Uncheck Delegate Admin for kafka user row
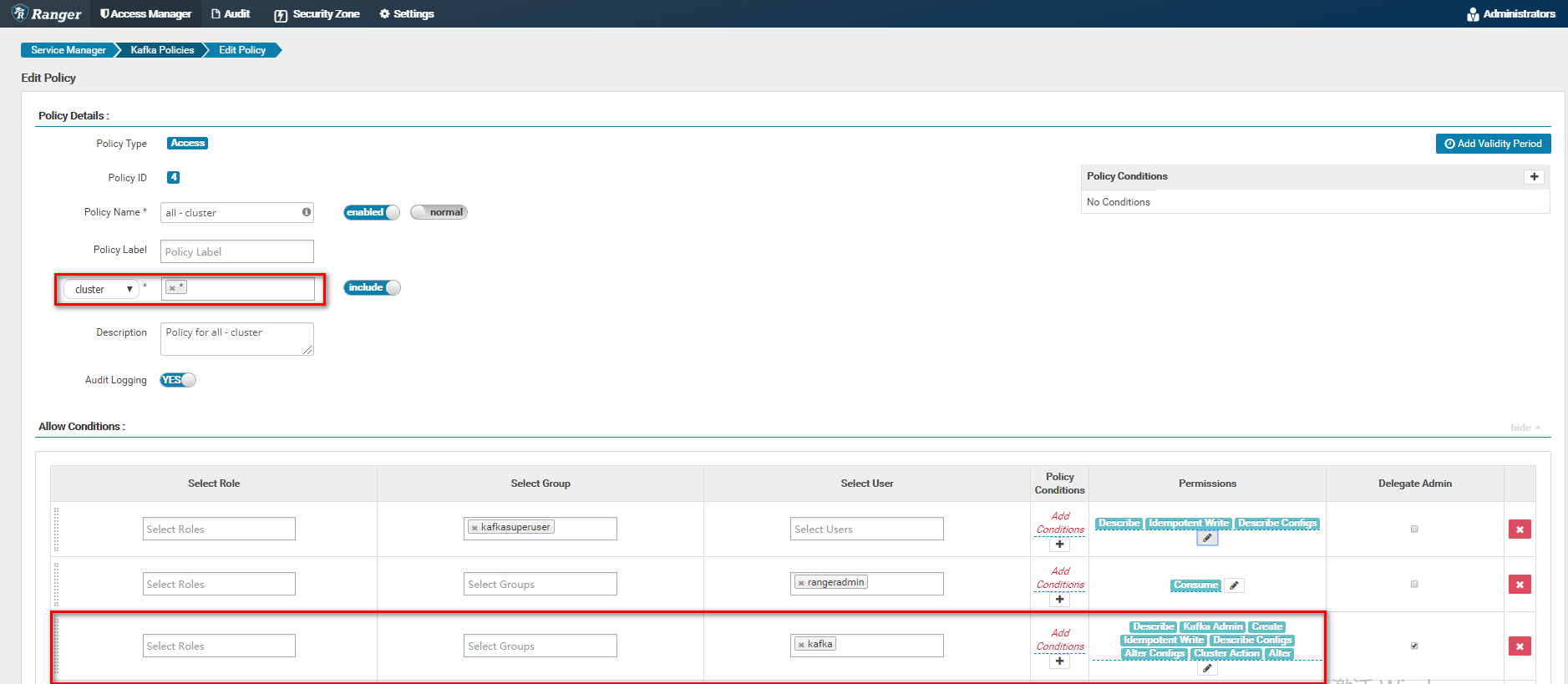The image size is (1568, 684). (1414, 646)
